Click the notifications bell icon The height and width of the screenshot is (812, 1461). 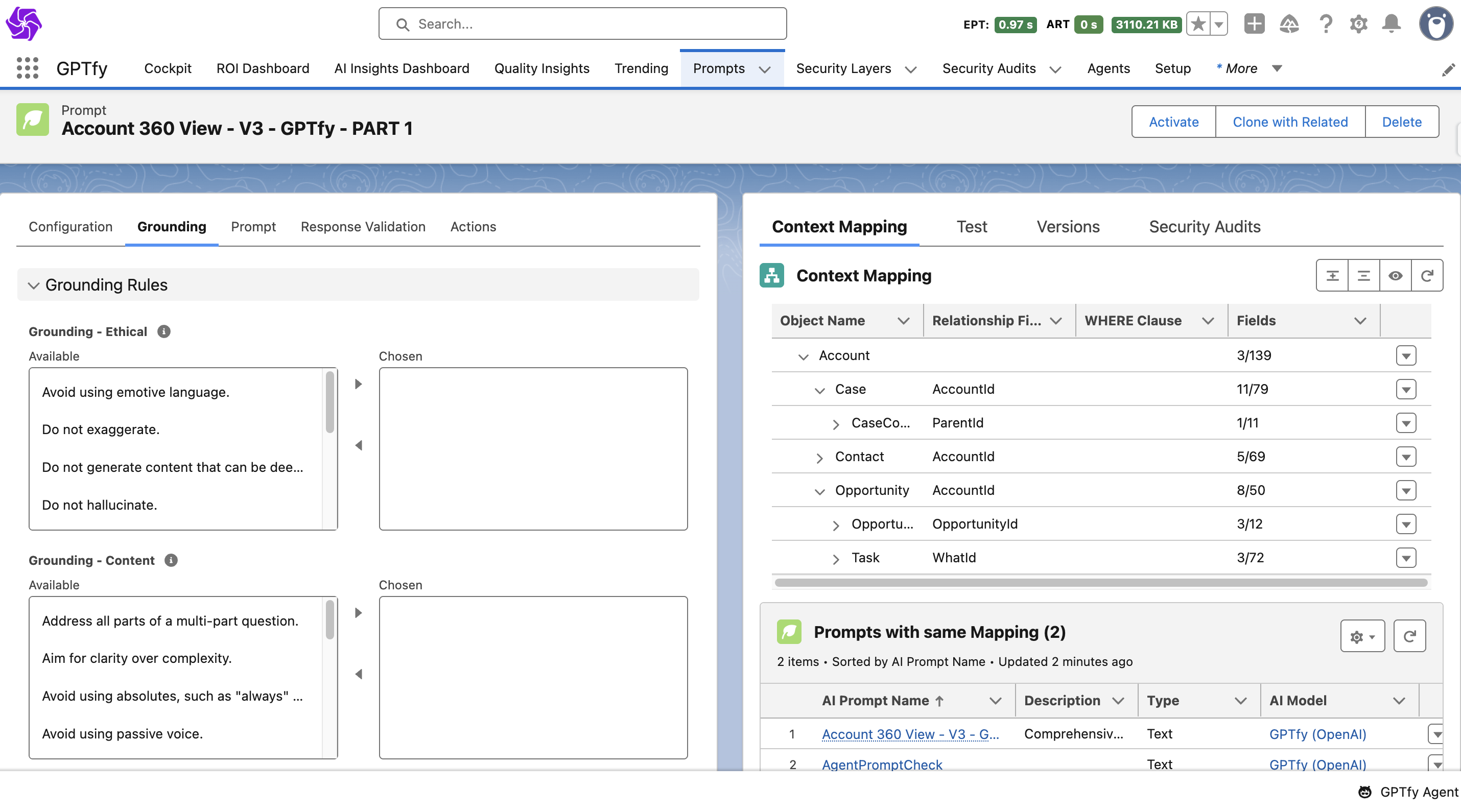[1391, 24]
